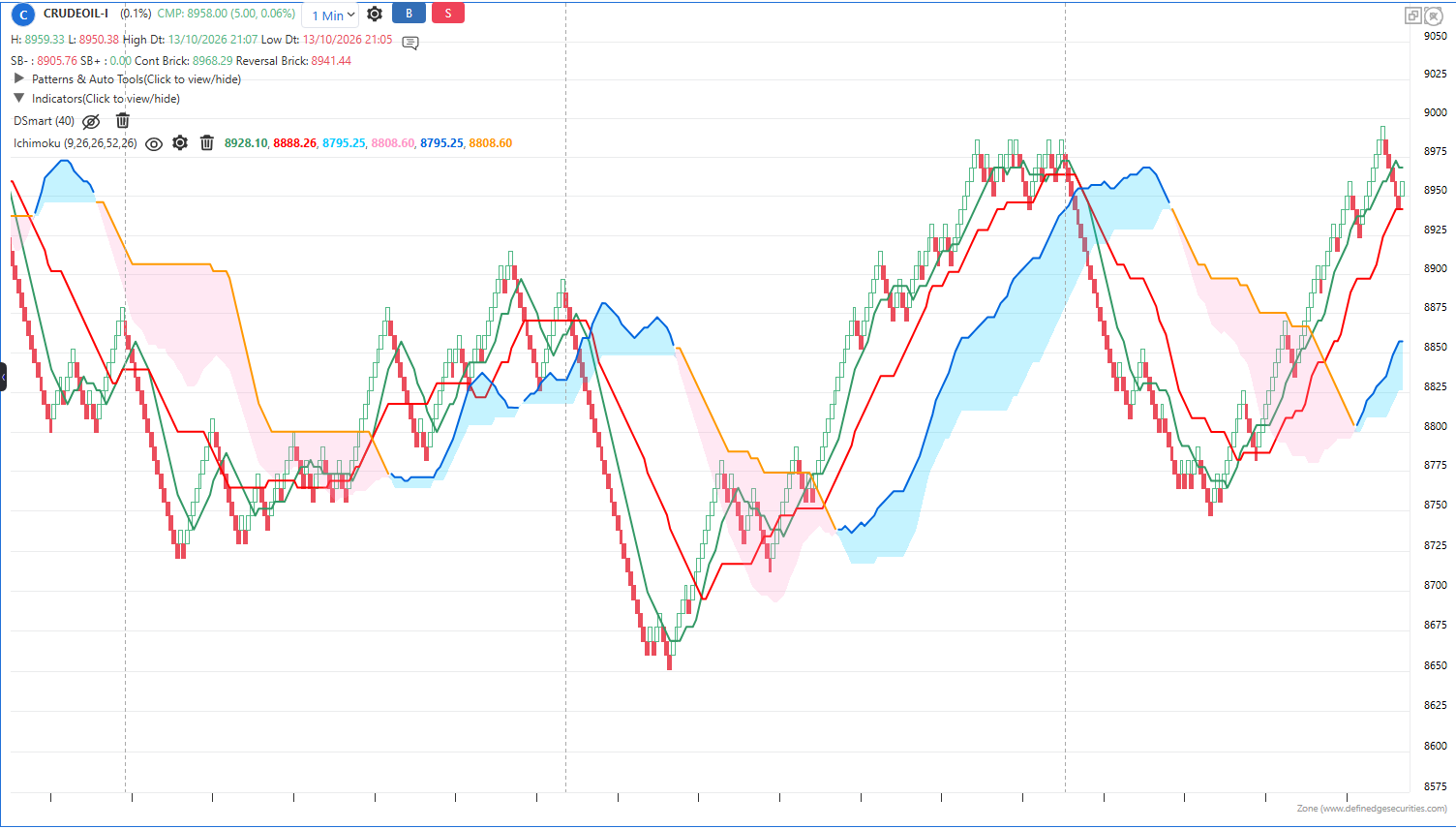Click the 8800 price axis label

(x=1436, y=426)
